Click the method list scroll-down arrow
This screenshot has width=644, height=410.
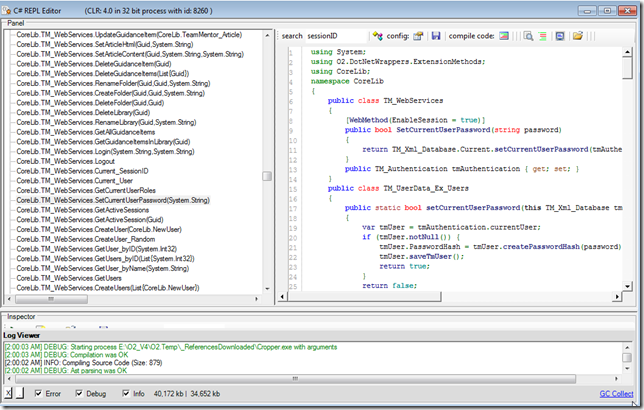click(267, 289)
